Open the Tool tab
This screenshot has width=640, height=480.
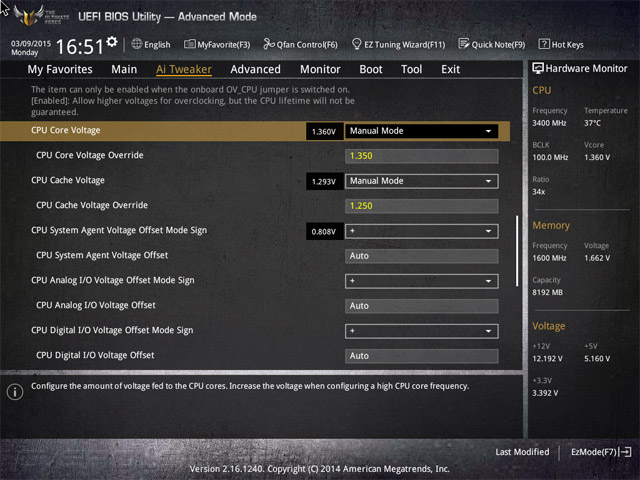pyautogui.click(x=411, y=69)
